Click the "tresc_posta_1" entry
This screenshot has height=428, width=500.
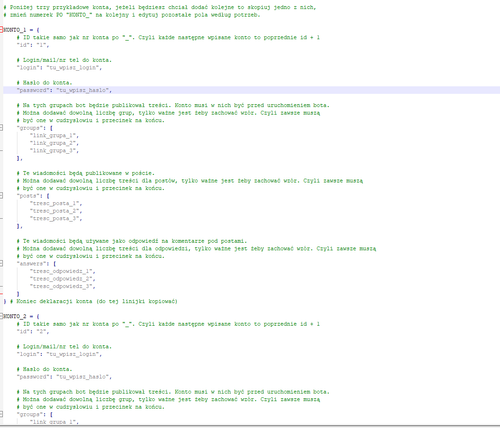(56, 203)
